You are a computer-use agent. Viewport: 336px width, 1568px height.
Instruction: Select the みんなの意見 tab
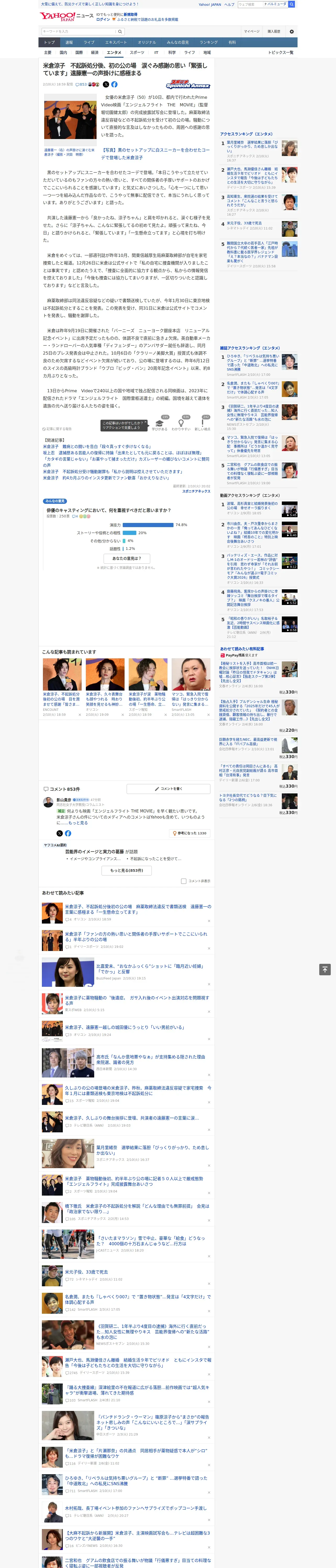(177, 43)
